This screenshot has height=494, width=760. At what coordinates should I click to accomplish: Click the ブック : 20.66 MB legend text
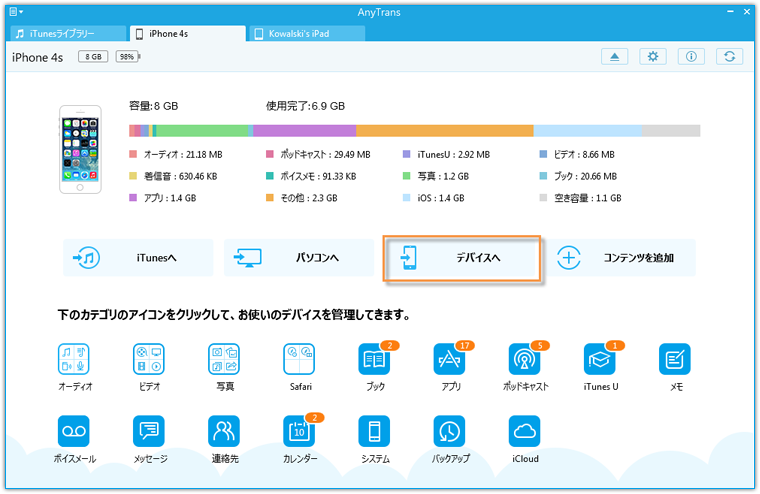586,176
